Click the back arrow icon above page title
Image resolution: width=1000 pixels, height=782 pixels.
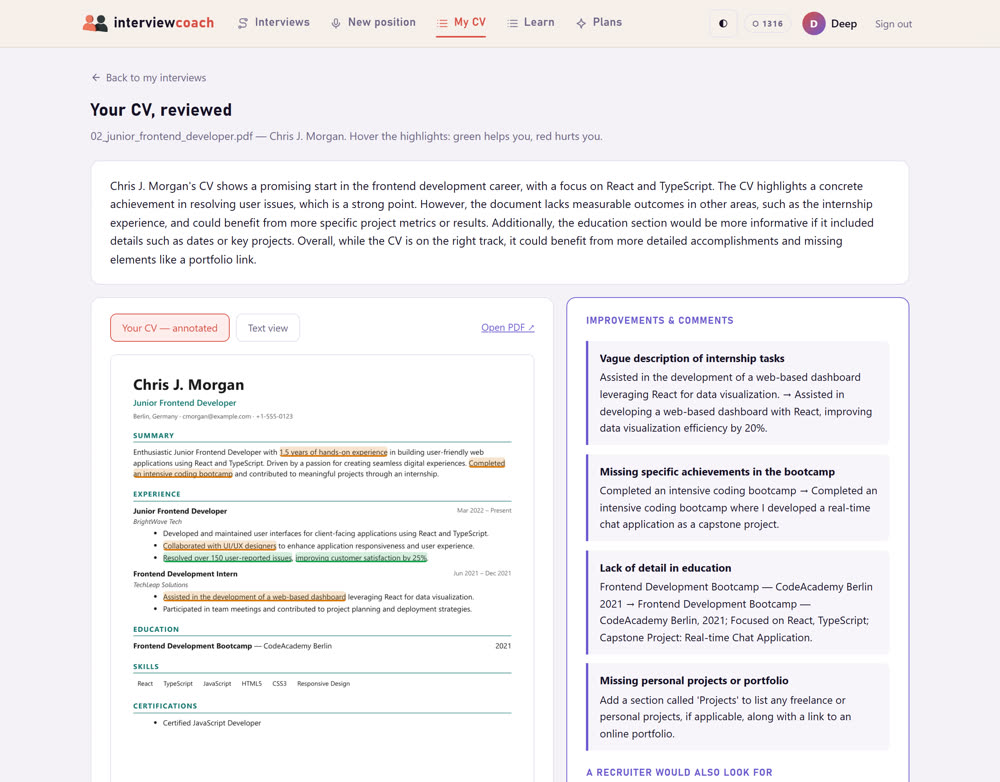(96, 78)
